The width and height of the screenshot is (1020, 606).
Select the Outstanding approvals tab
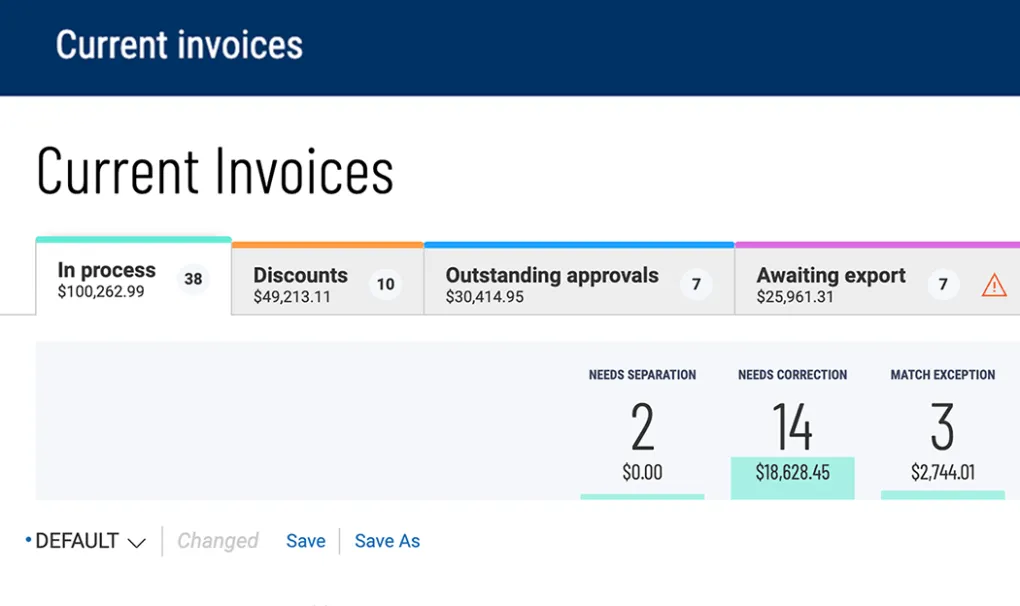coord(551,284)
